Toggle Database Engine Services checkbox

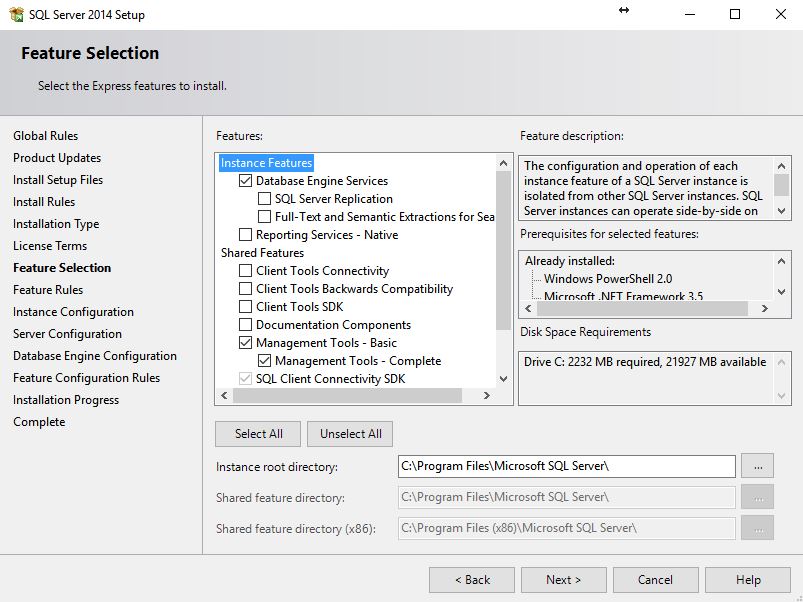tap(245, 181)
